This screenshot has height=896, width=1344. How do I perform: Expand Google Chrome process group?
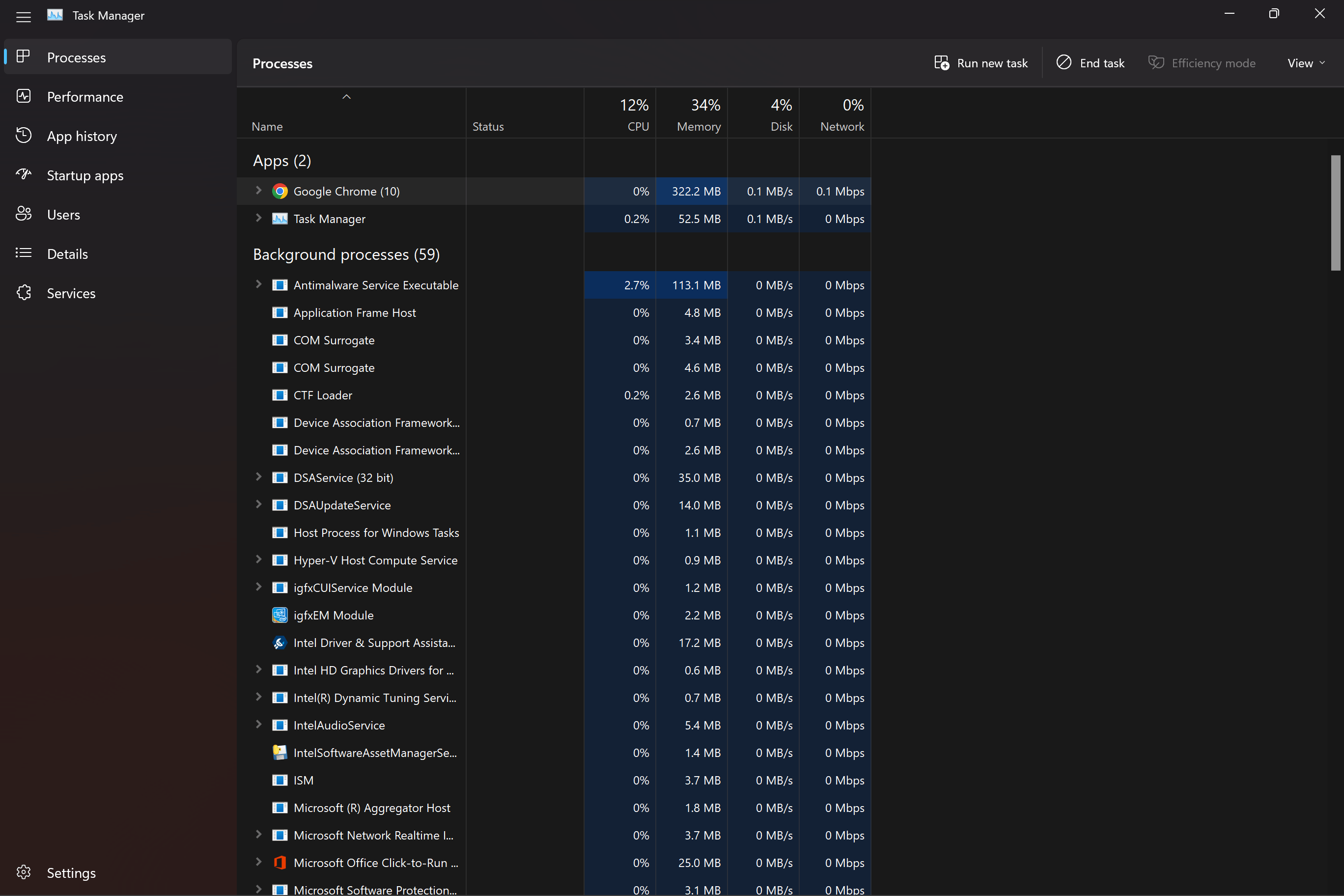pos(258,191)
